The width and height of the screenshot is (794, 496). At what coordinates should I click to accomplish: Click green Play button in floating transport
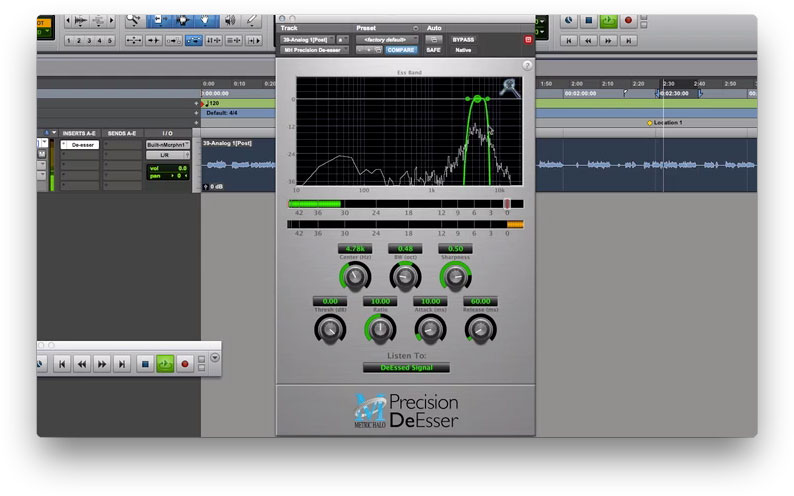pos(165,364)
